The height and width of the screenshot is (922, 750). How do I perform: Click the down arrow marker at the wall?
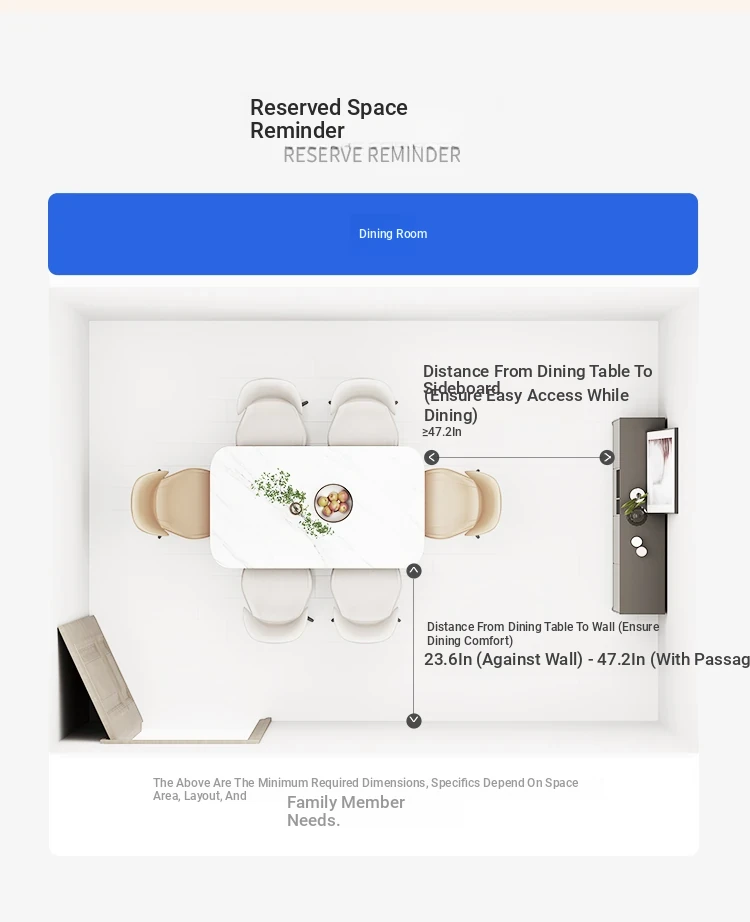414,720
